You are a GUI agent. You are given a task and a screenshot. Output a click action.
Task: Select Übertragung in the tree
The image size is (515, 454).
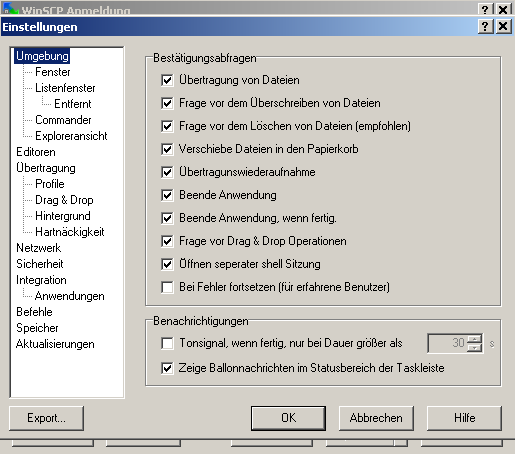pos(46,168)
